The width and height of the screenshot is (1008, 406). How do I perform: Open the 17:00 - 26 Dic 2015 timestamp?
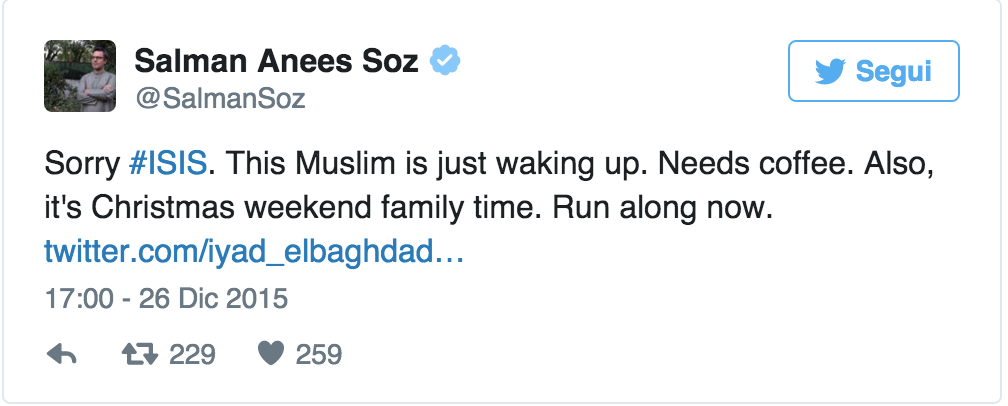tap(166, 299)
